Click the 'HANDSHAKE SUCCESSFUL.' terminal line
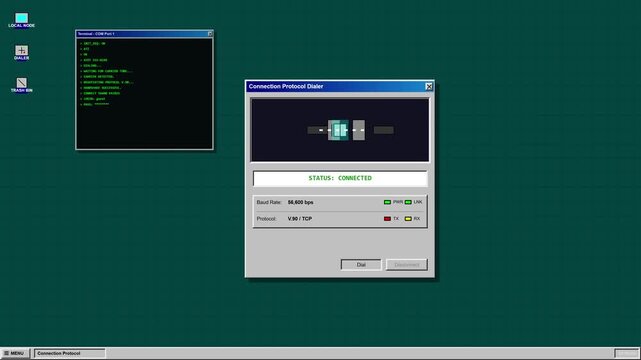Screen dimensions: 641x360 [101, 88]
